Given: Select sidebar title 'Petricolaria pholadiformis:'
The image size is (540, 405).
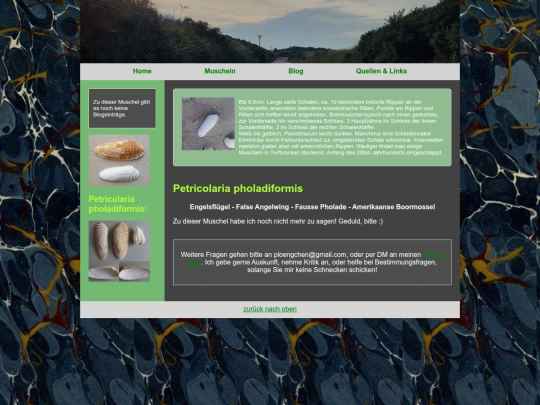Looking at the screenshot, I should tap(118, 204).
